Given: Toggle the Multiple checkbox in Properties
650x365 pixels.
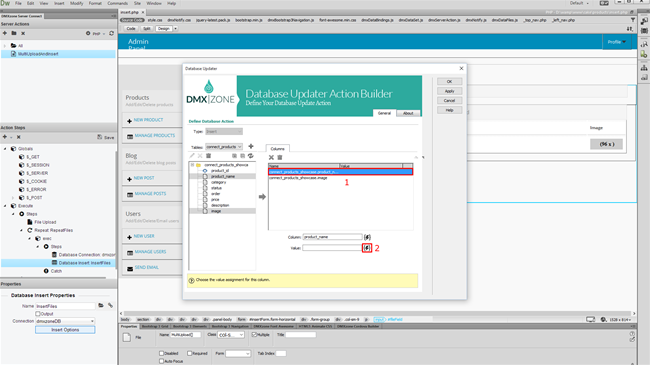Looking at the screenshot, I should 254,335.
